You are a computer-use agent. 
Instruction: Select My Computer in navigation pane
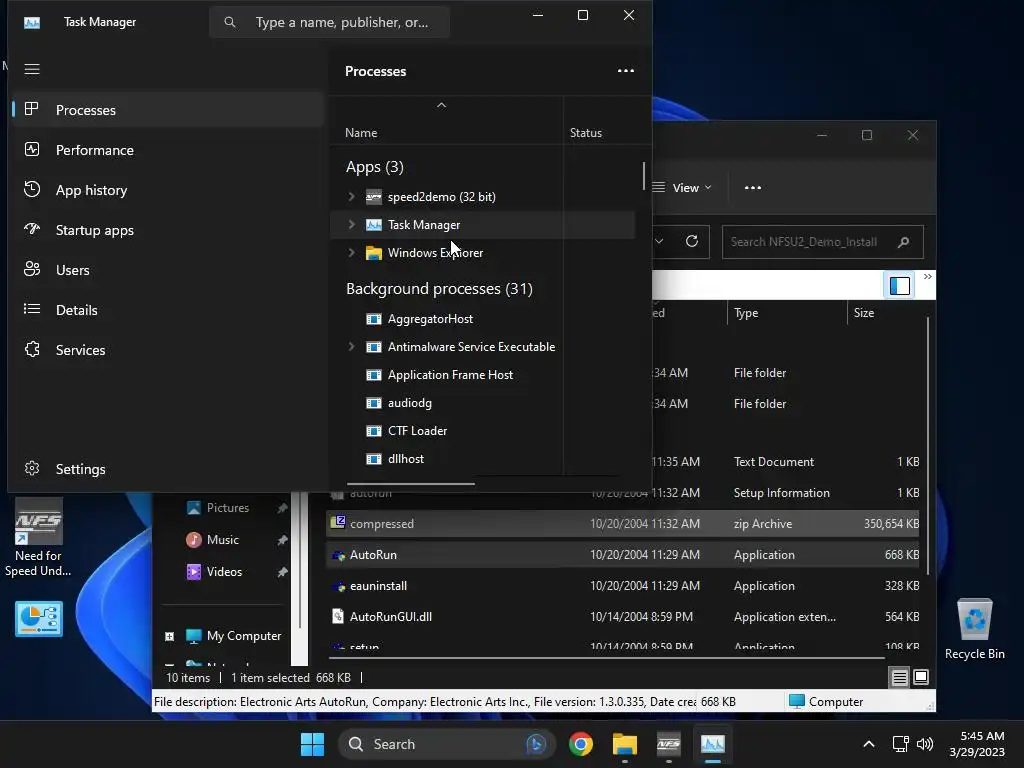point(244,636)
